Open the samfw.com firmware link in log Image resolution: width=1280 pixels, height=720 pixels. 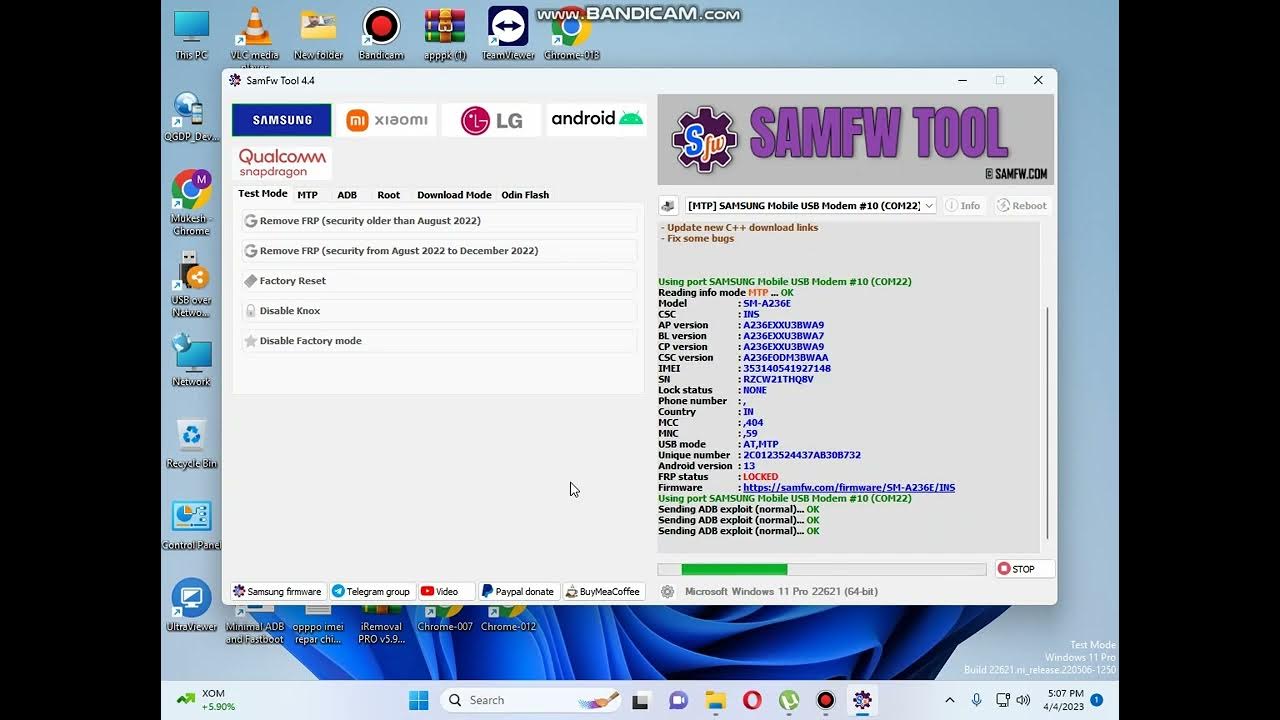[849, 488]
